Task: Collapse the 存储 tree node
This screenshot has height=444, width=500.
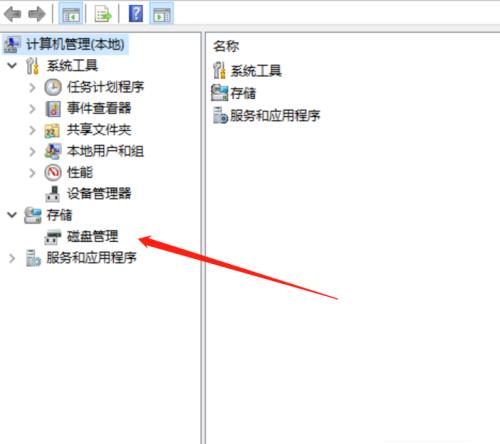Action: pos(12,215)
